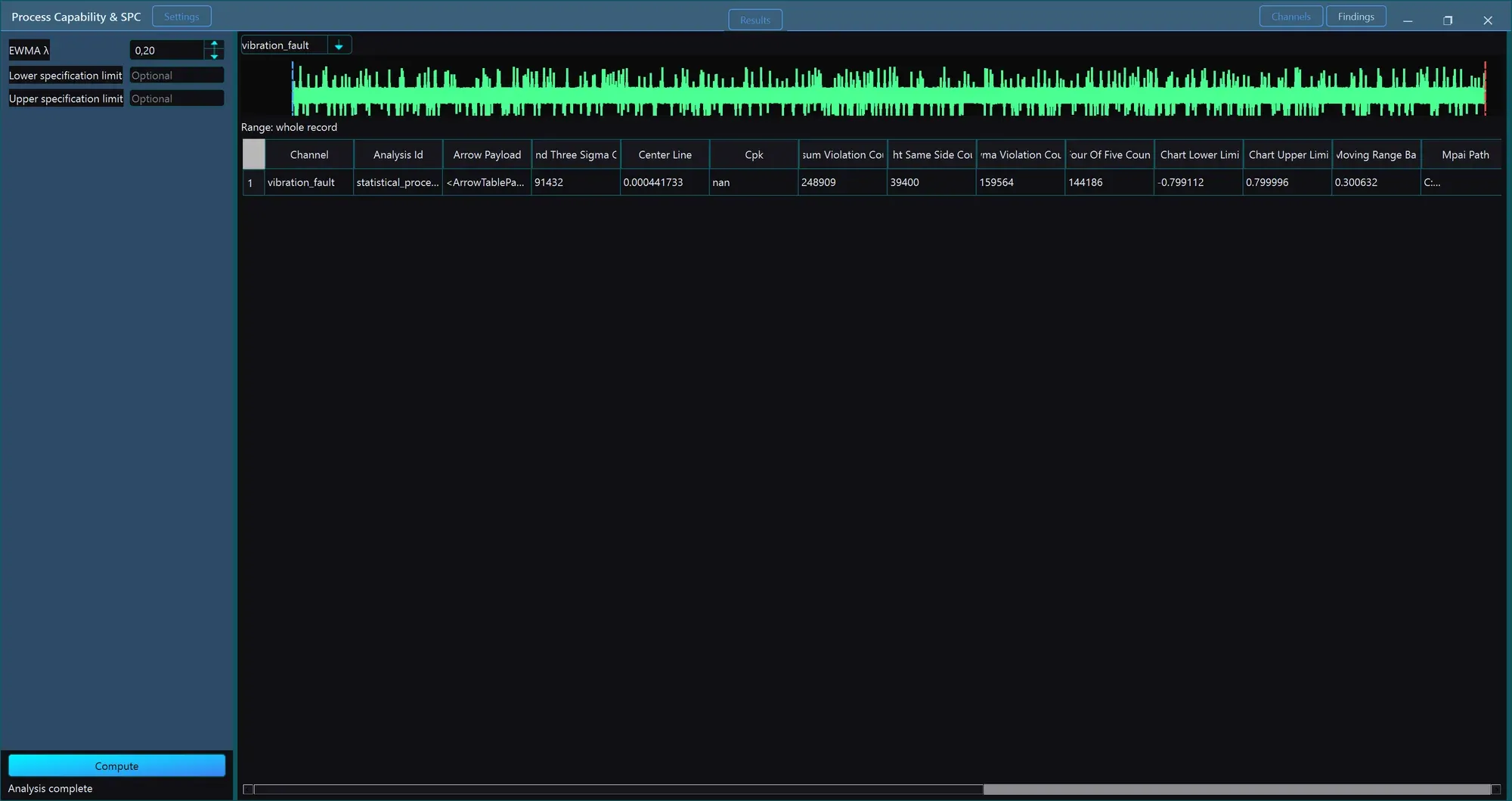Click the 'Analysis complete' status text
The width and height of the screenshot is (1512, 801).
tap(50, 788)
